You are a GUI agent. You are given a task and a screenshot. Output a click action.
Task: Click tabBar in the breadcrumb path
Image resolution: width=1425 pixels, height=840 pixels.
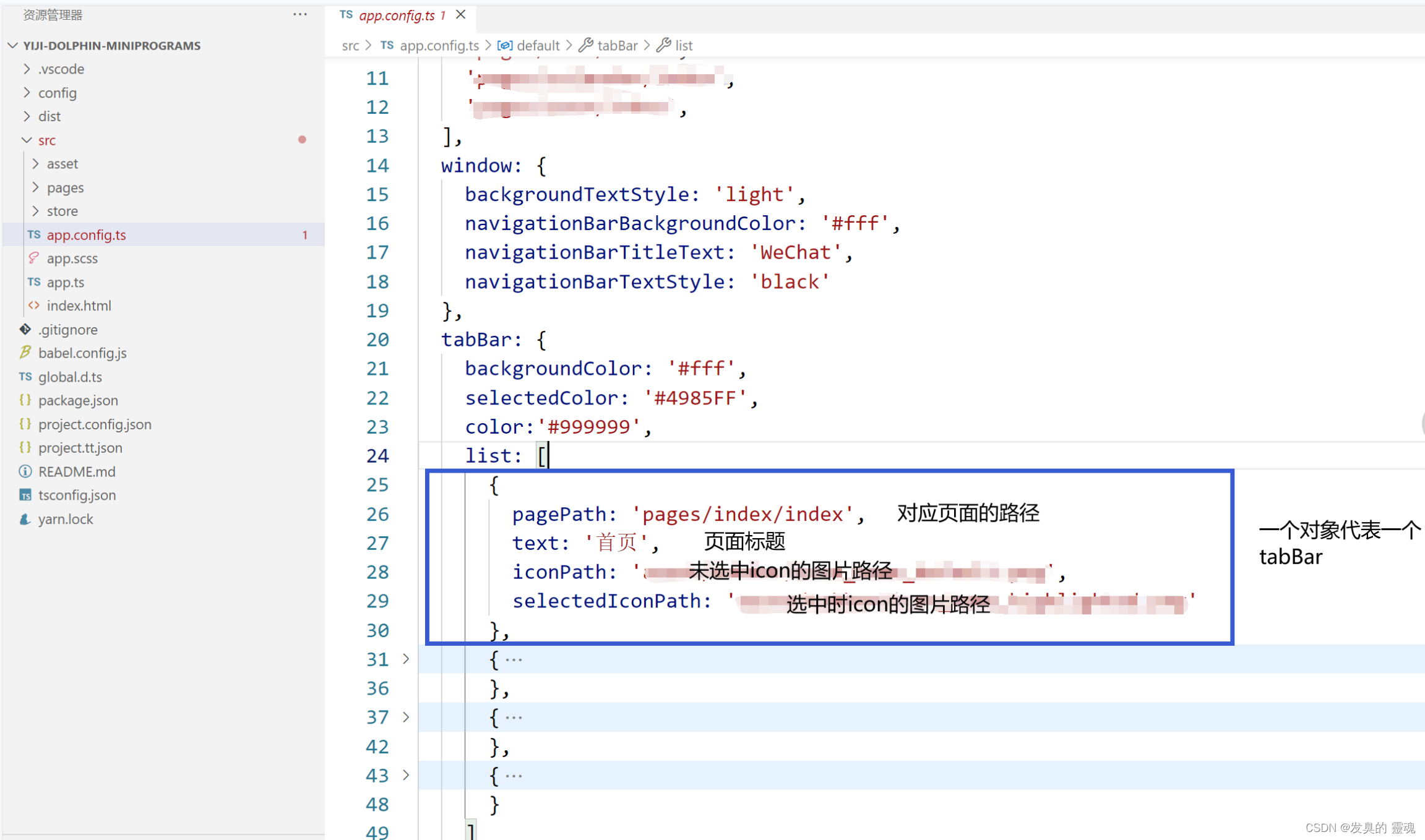pyautogui.click(x=617, y=46)
